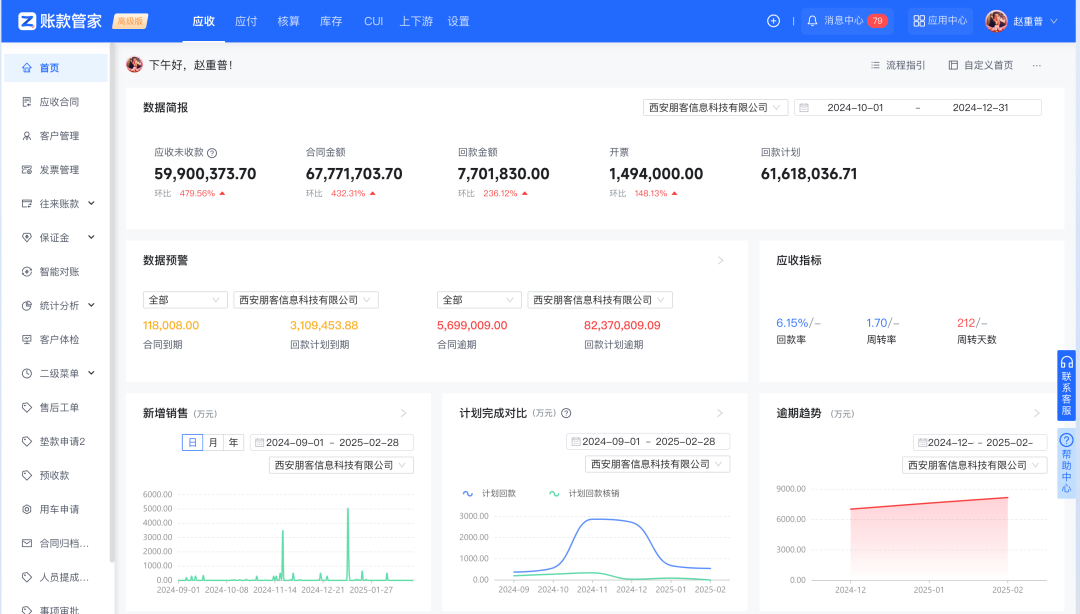Image resolution: width=1080 pixels, height=614 pixels.
Task: Open company dropdown in 数据简报
Action: tap(715, 108)
